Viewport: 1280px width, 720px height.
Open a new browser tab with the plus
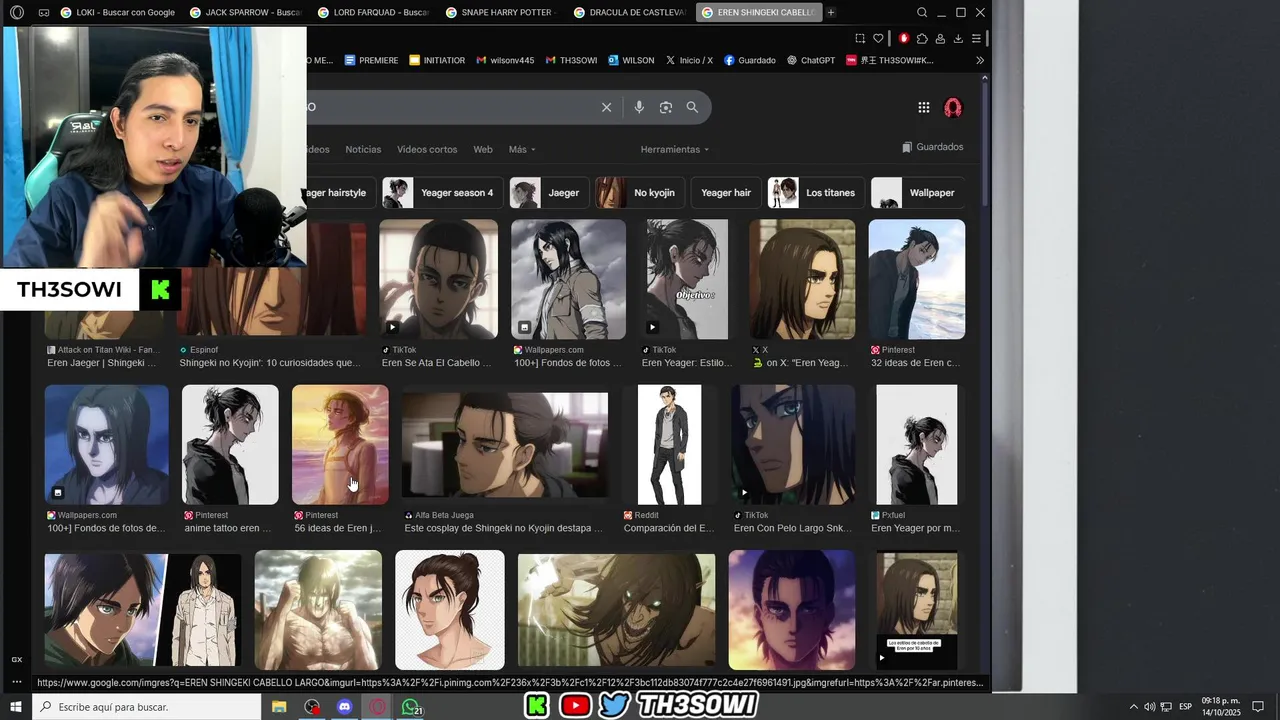831,12
